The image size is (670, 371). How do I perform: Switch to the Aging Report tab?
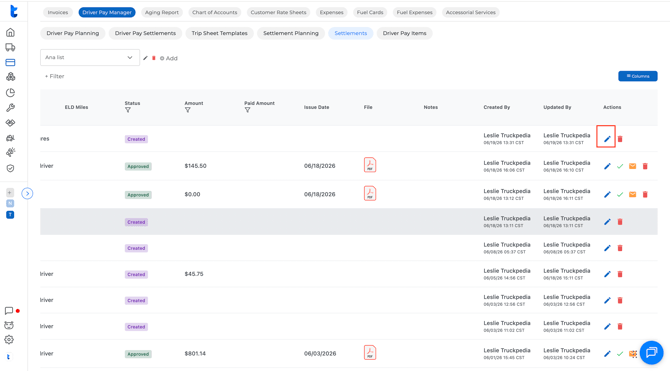point(162,12)
